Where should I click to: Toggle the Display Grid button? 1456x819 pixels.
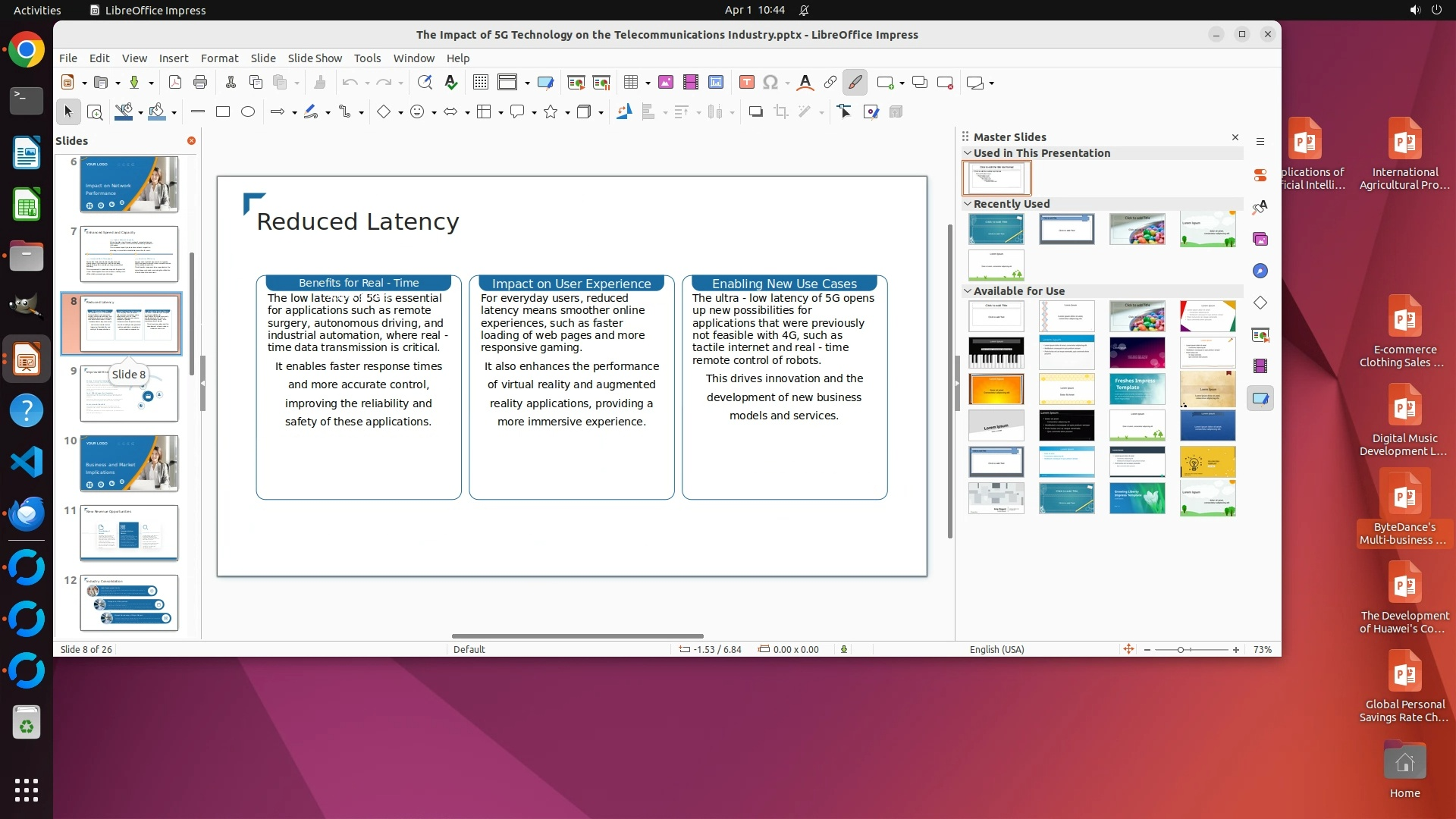point(480,83)
